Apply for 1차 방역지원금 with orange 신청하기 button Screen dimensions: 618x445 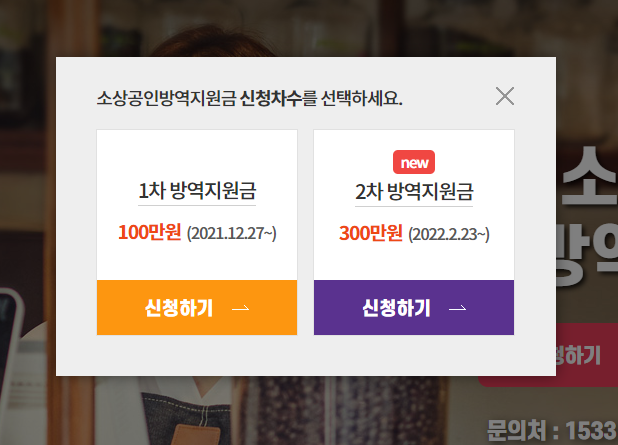197,307
